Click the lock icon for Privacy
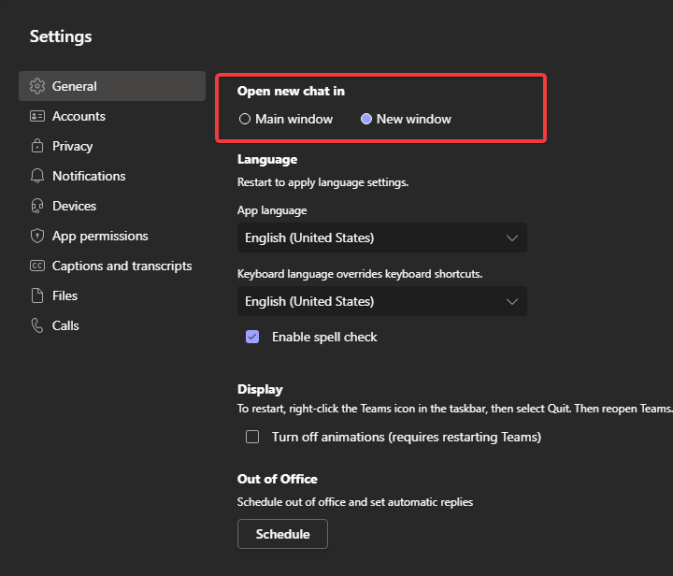673x576 pixels. coord(37,146)
